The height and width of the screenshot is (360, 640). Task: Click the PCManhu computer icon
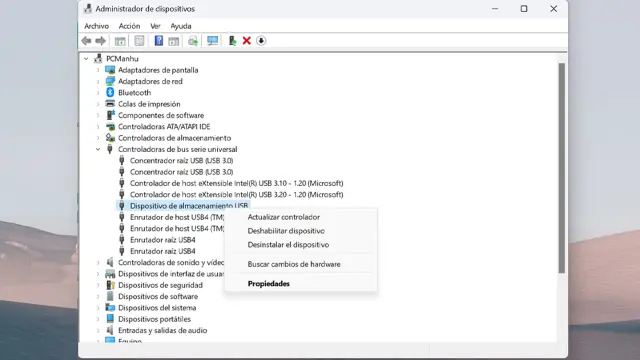pos(98,58)
